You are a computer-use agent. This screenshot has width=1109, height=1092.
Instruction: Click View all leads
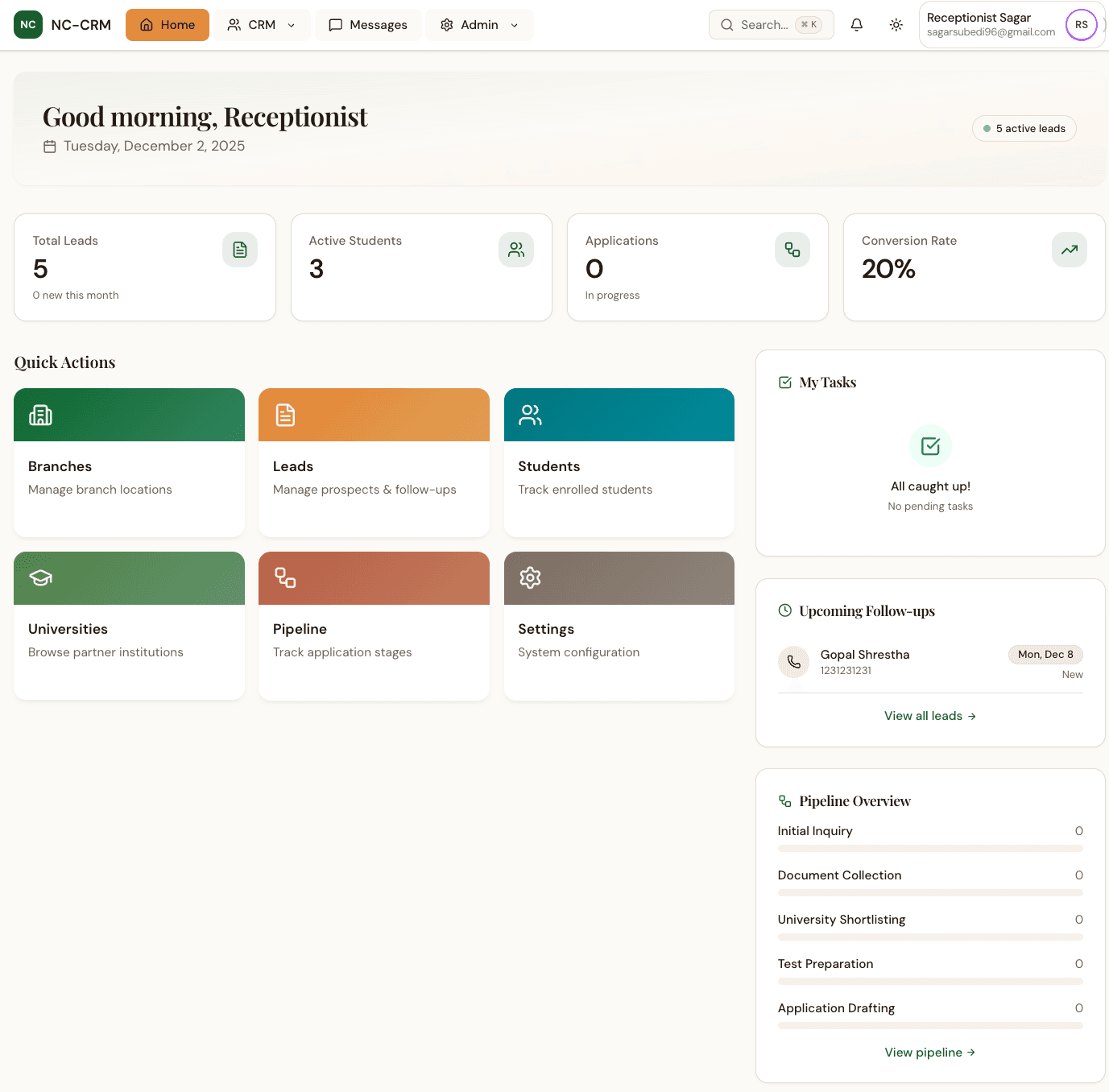tap(929, 715)
